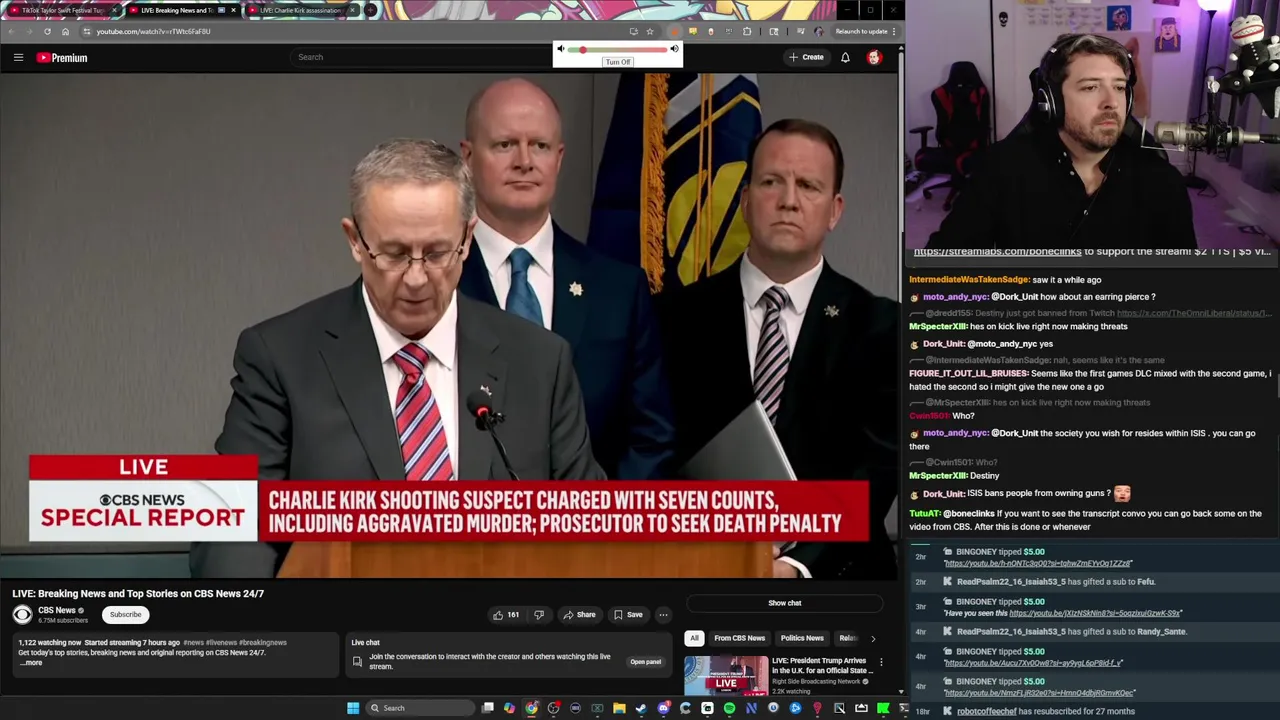Reload the page in the browser
This screenshot has height=720, width=1280.
click(x=47, y=31)
